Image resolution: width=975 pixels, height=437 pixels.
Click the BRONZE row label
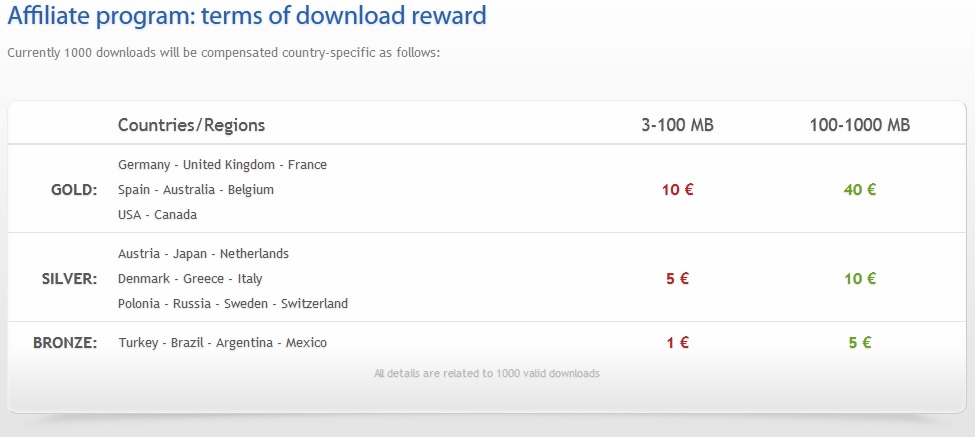click(65, 343)
